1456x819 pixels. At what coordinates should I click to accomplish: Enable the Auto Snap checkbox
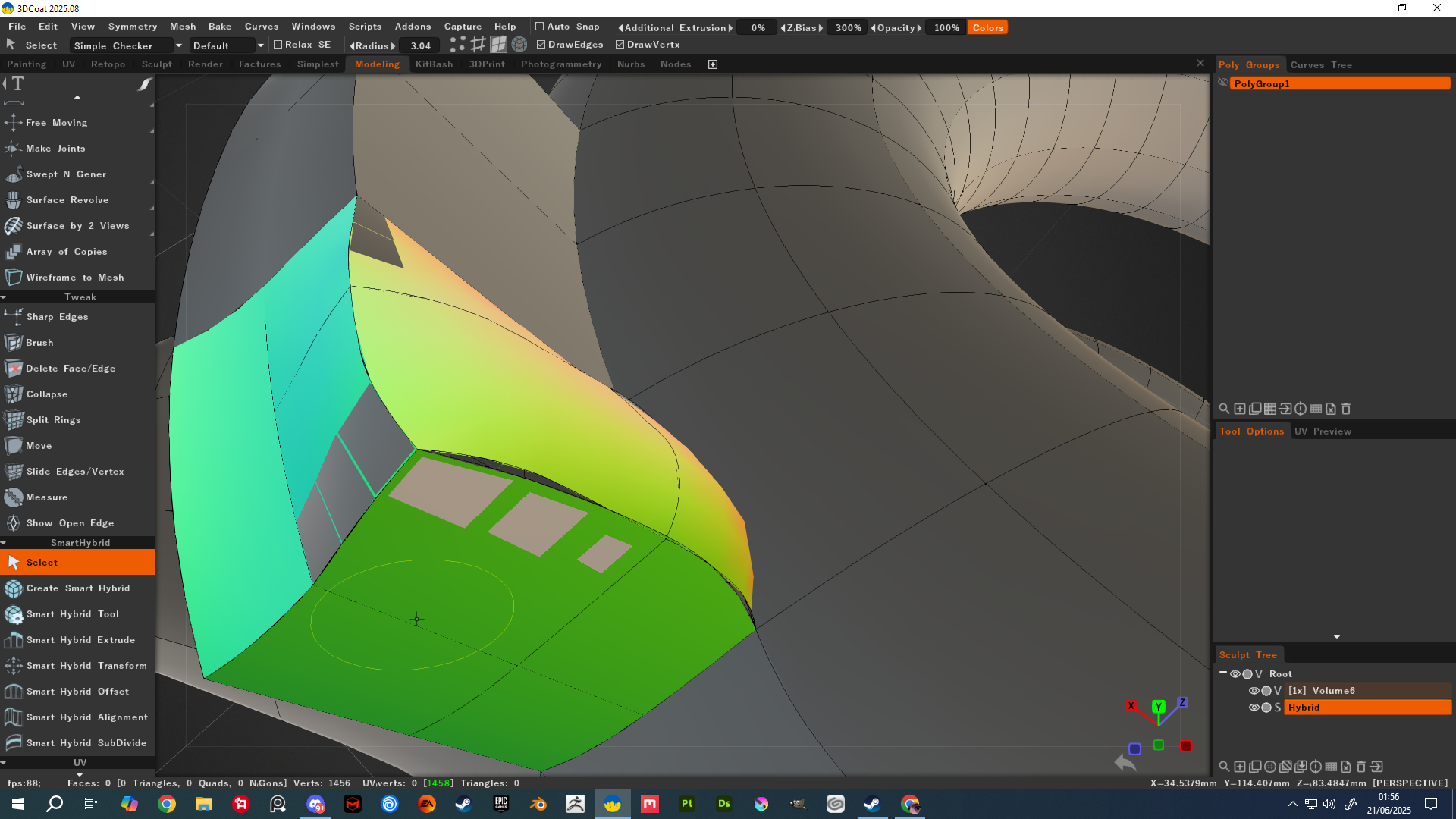coord(540,27)
